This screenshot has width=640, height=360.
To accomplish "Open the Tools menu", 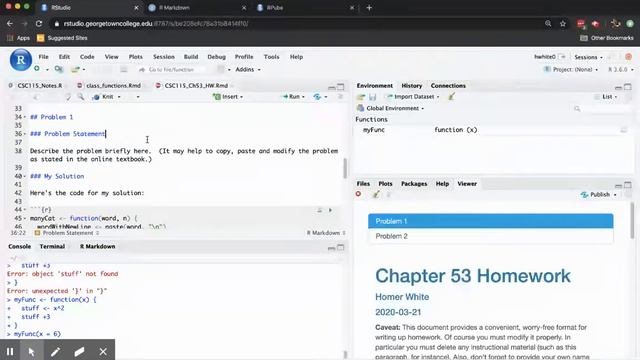I will pyautogui.click(x=271, y=57).
